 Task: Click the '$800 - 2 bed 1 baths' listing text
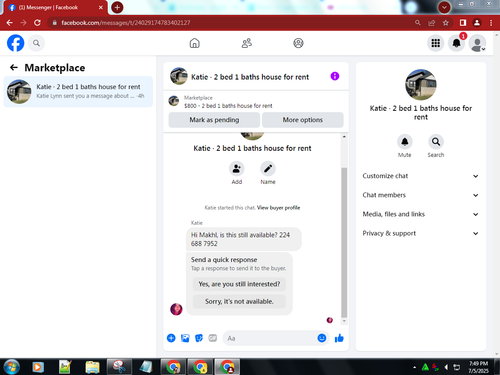(x=228, y=106)
